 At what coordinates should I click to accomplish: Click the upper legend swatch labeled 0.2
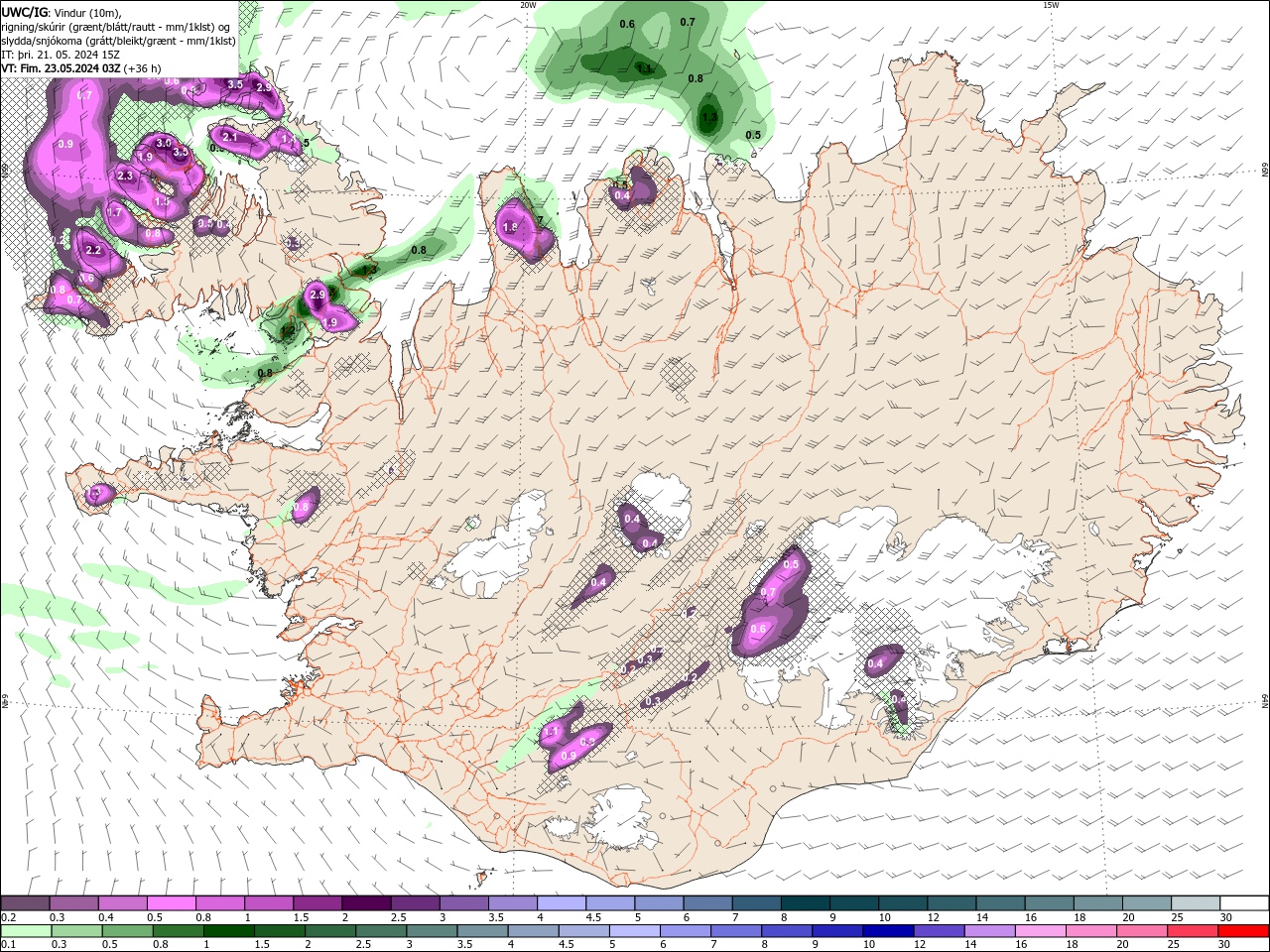(25, 903)
